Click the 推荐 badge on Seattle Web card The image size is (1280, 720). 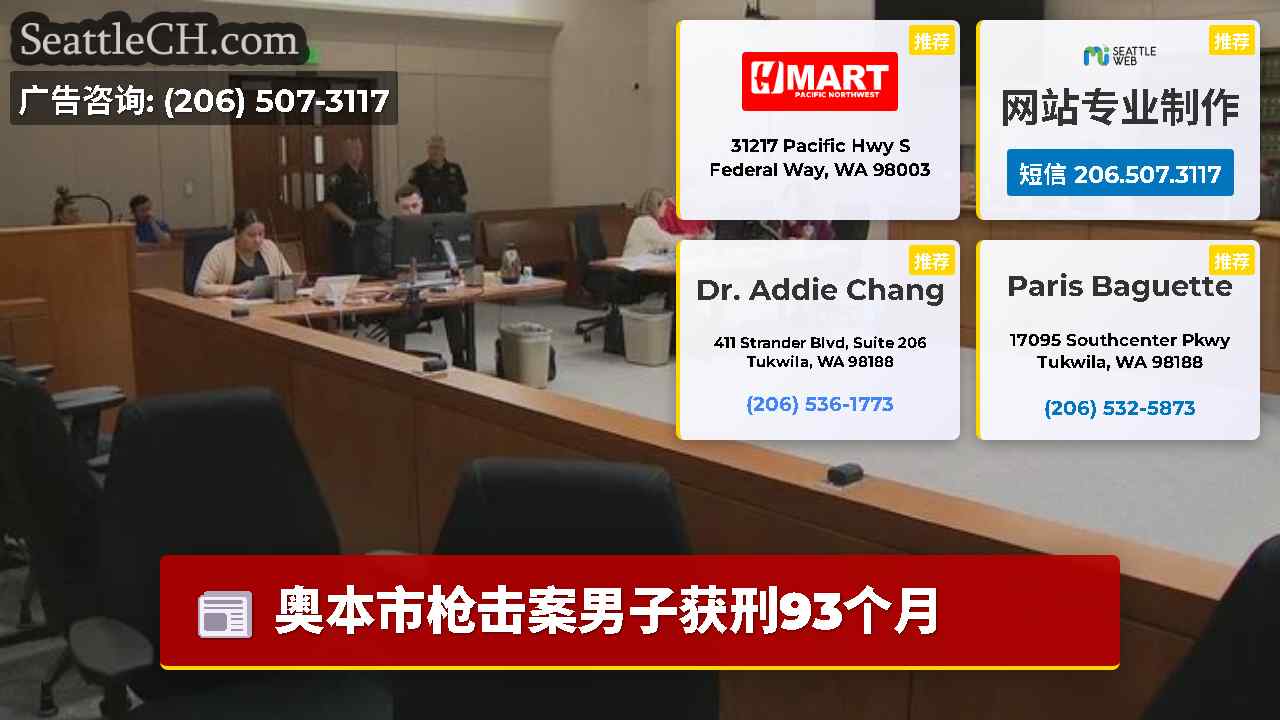(1232, 41)
